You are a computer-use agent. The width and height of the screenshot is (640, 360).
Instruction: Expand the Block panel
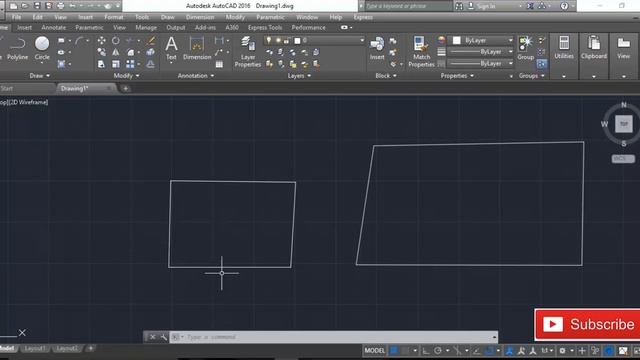386,76
